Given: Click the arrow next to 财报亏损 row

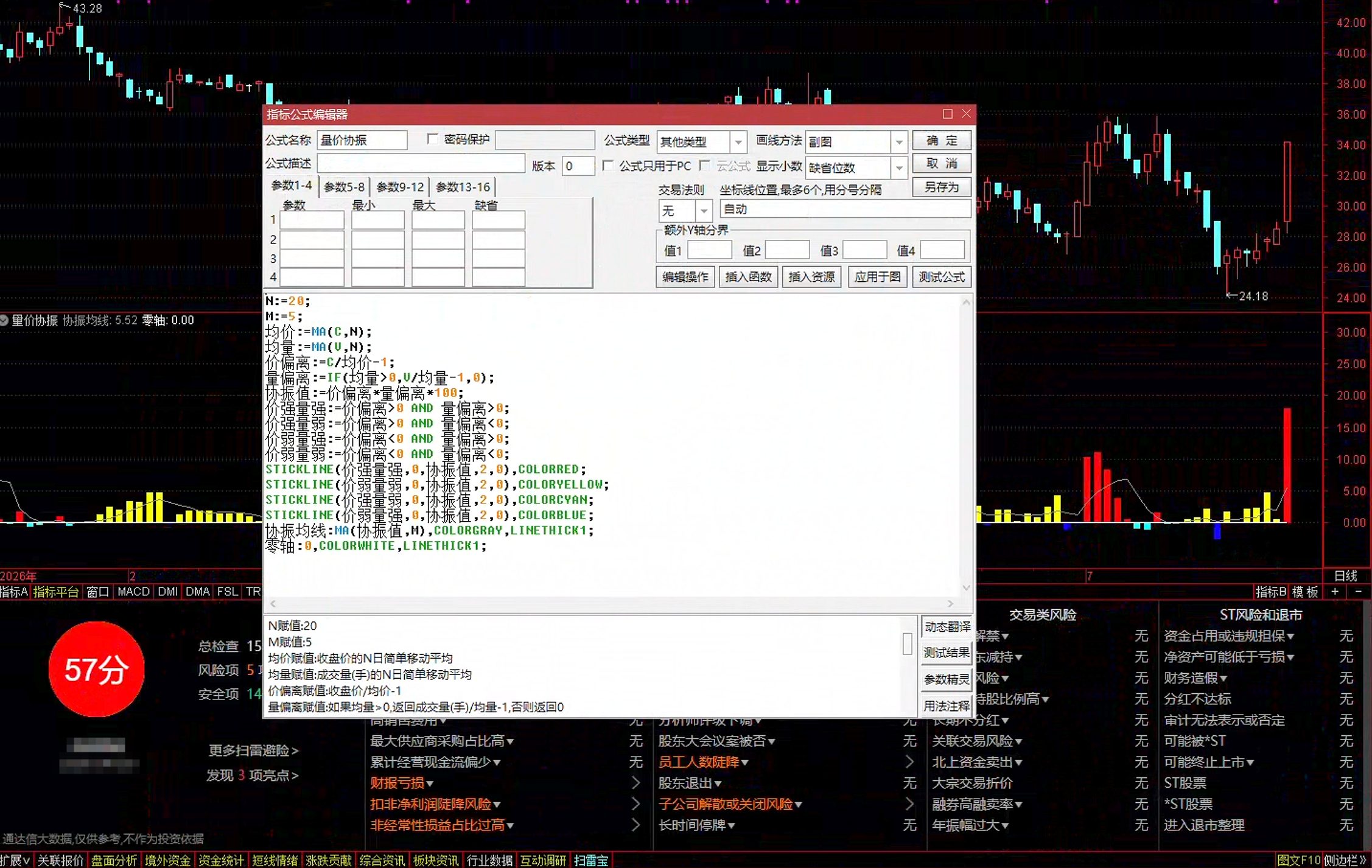Looking at the screenshot, I should (x=635, y=783).
